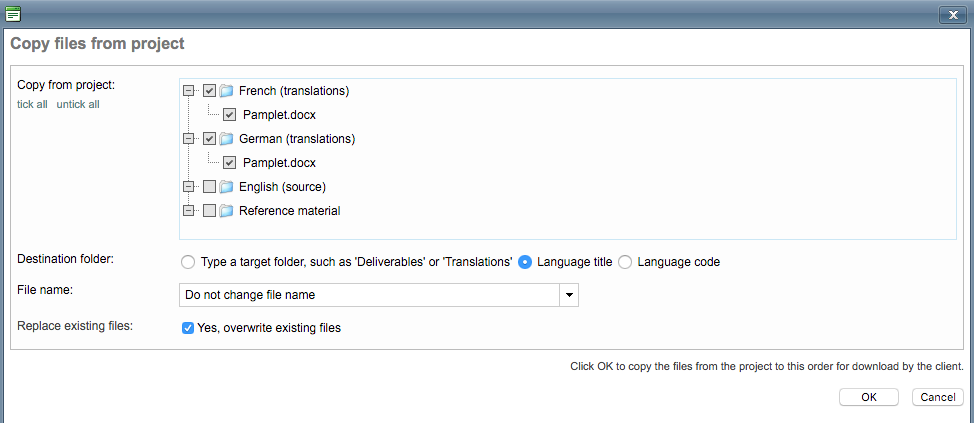974x423 pixels.
Task: Tick the English (source) checkbox
Action: 209,187
